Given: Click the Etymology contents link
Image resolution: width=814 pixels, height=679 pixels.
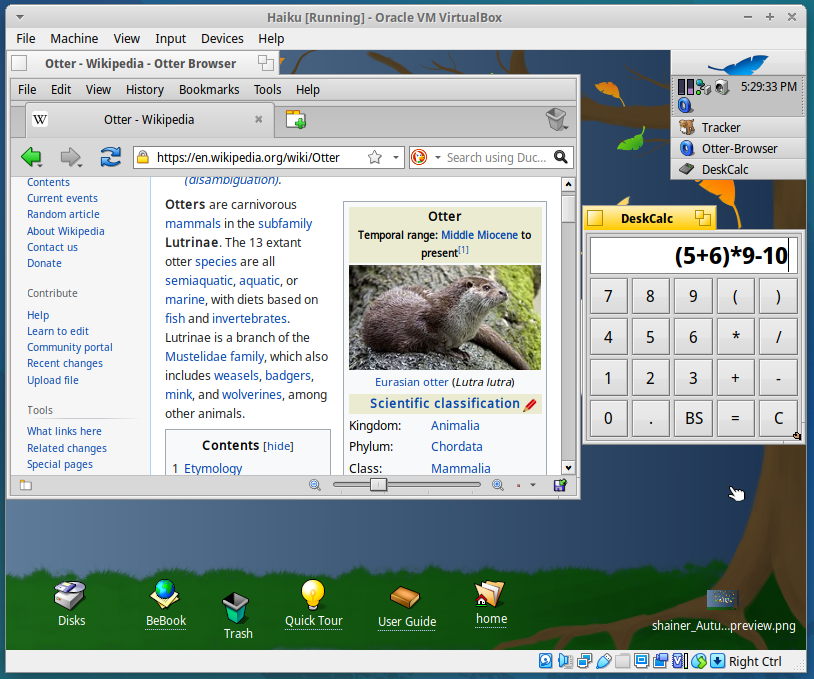Looking at the screenshot, I should point(213,468).
